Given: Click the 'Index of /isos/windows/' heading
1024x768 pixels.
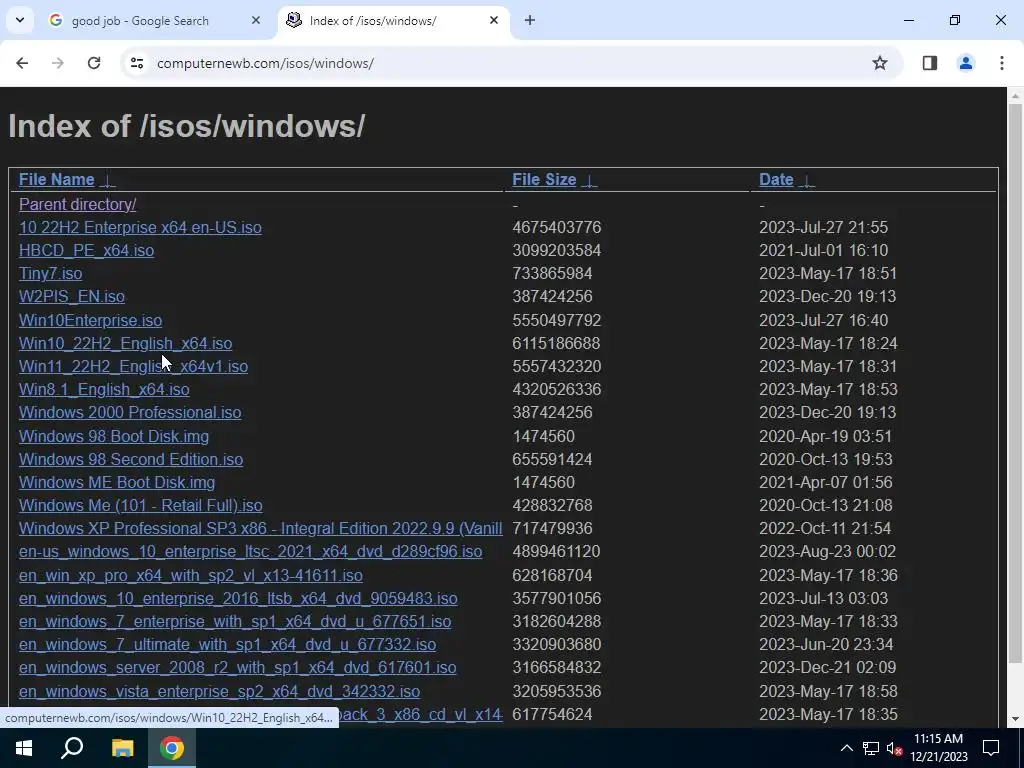Looking at the screenshot, I should coord(187,126).
